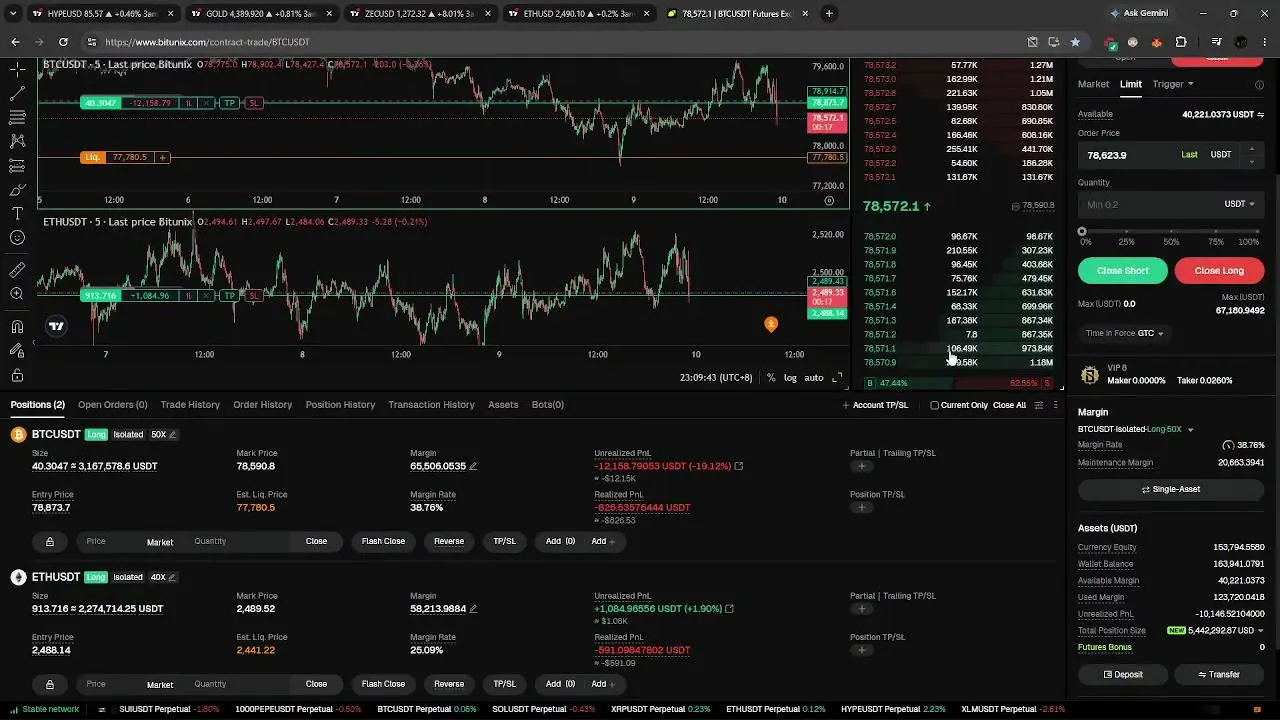Open the Fibonacci retracement tools icon
Image resolution: width=1280 pixels, height=720 pixels.
click(x=17, y=118)
